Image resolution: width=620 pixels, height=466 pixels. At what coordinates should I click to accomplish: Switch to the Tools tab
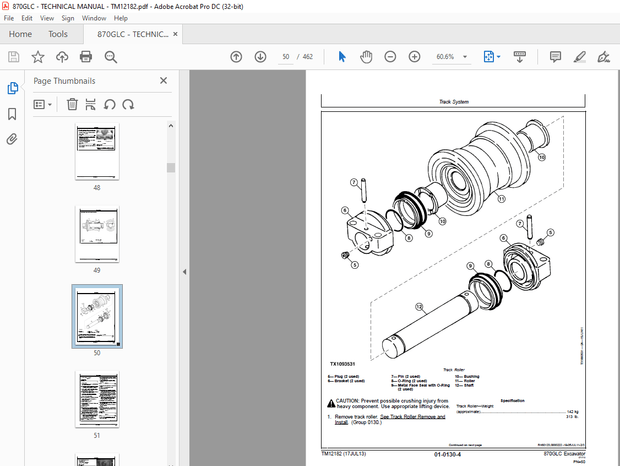coord(58,34)
